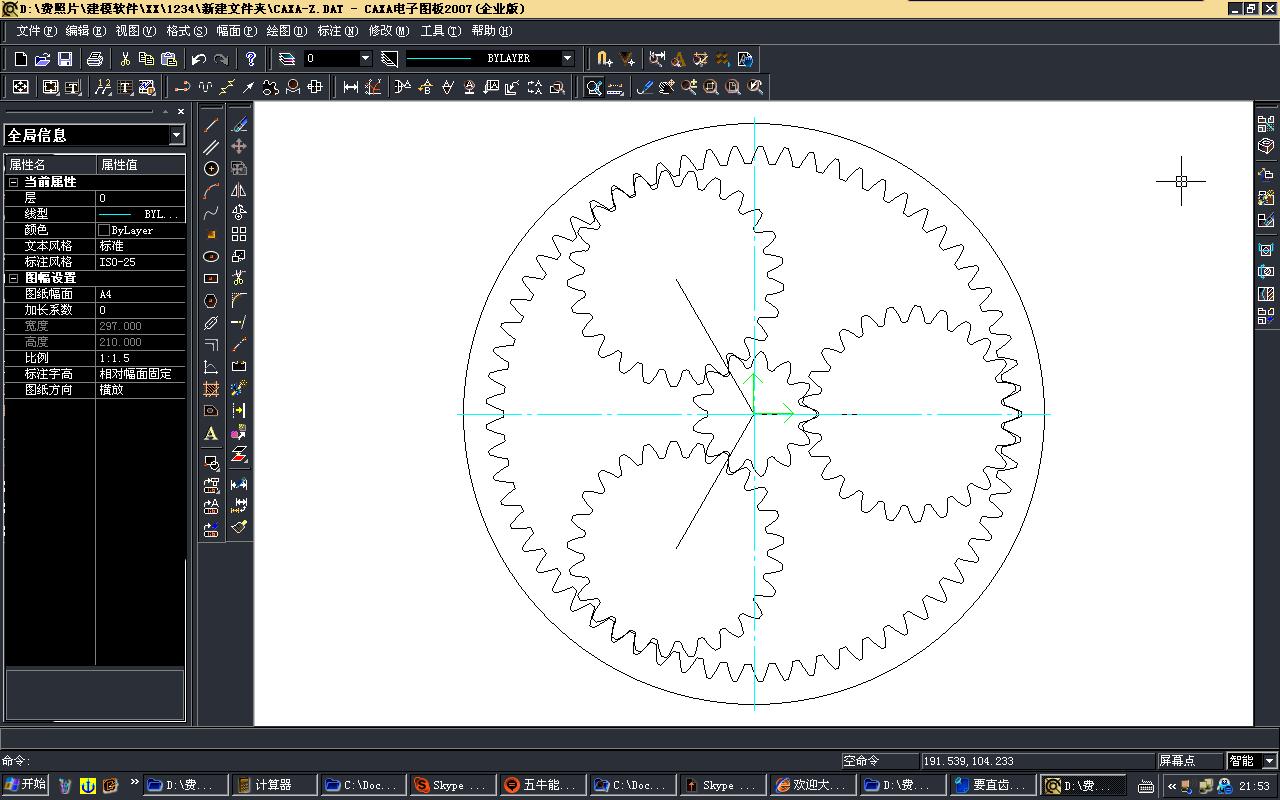Select the Fillet corner tool
The width and height of the screenshot is (1280, 800).
click(x=239, y=300)
